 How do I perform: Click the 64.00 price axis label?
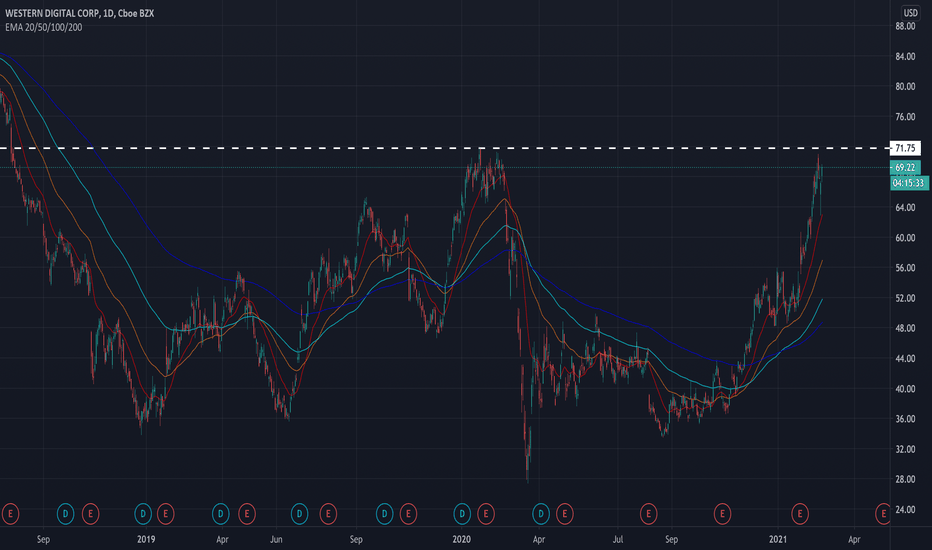[x=905, y=208]
